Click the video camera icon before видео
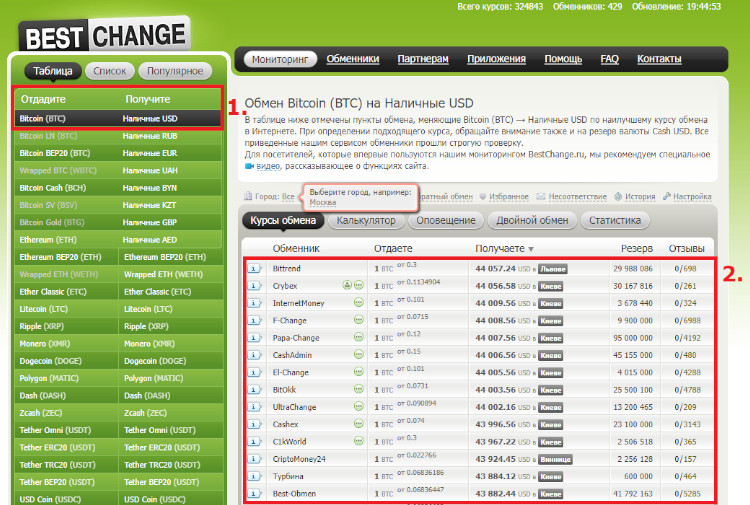Viewport: 750px width, 505px height. click(x=249, y=166)
